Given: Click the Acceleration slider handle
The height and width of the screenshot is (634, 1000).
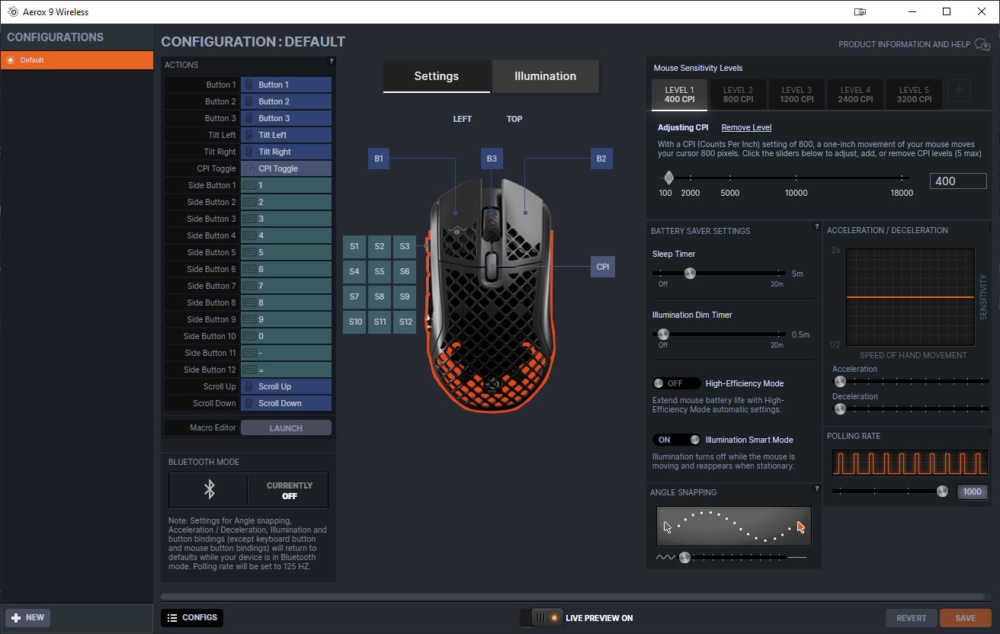Looking at the screenshot, I should (840, 381).
